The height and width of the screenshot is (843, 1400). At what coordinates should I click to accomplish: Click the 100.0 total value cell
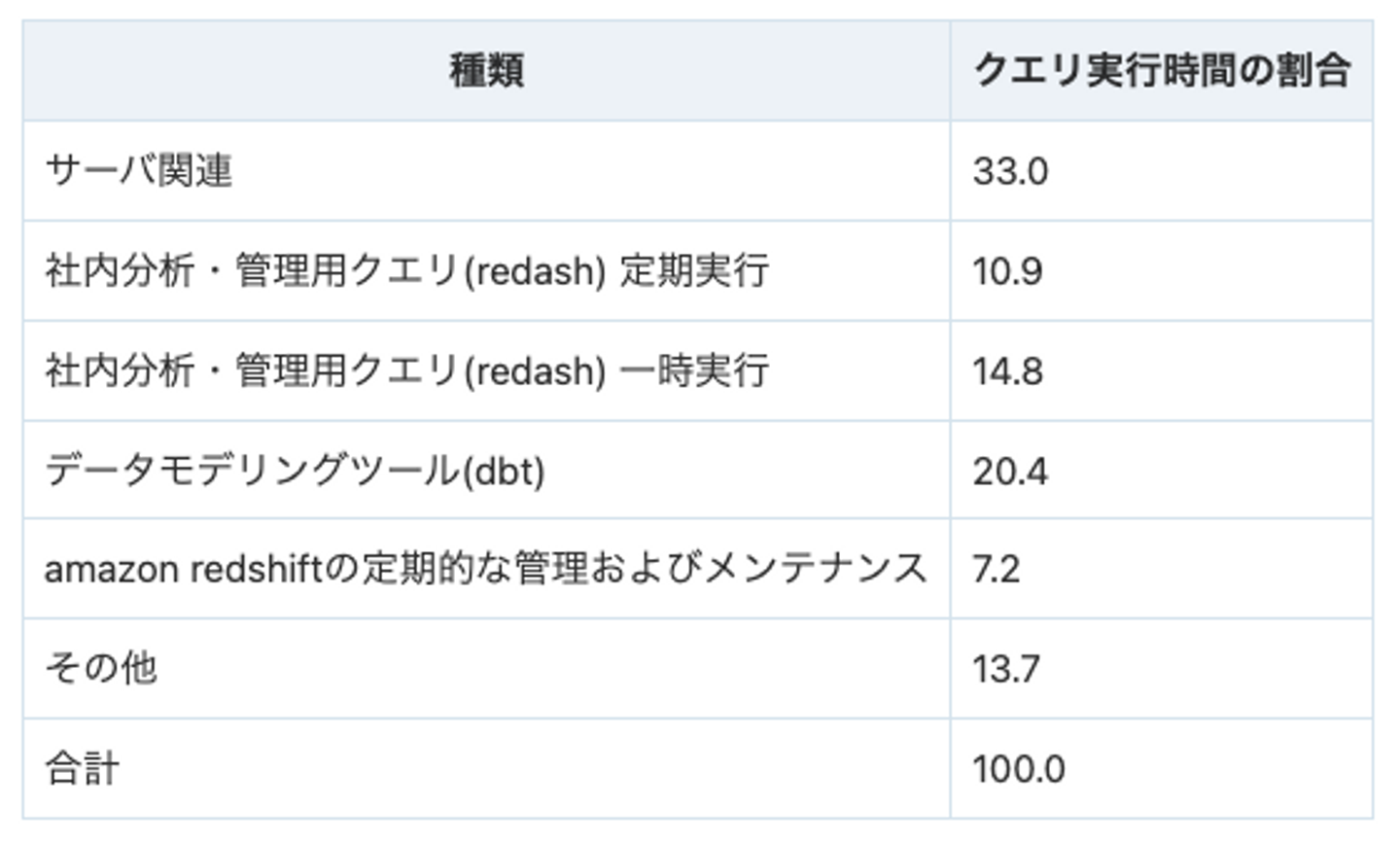(1019, 769)
